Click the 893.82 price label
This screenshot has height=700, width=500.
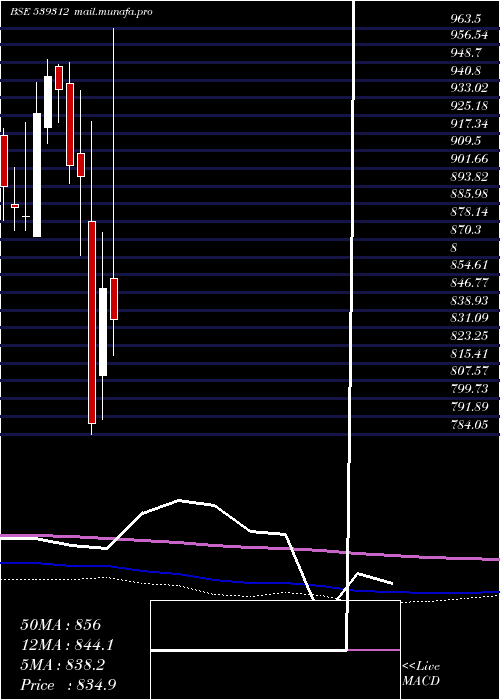point(469,177)
